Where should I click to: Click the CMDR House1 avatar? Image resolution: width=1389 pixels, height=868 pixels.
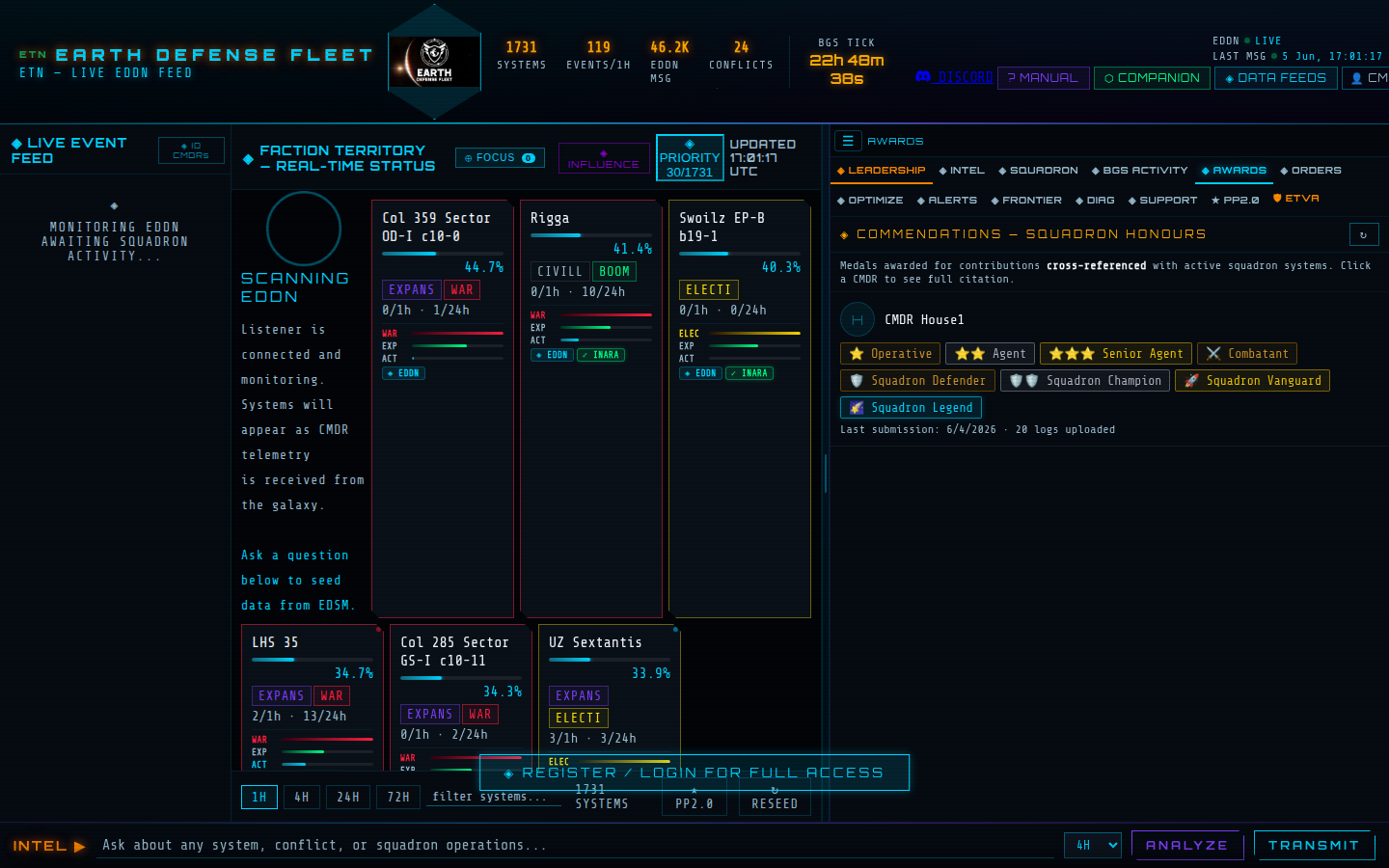[858, 319]
